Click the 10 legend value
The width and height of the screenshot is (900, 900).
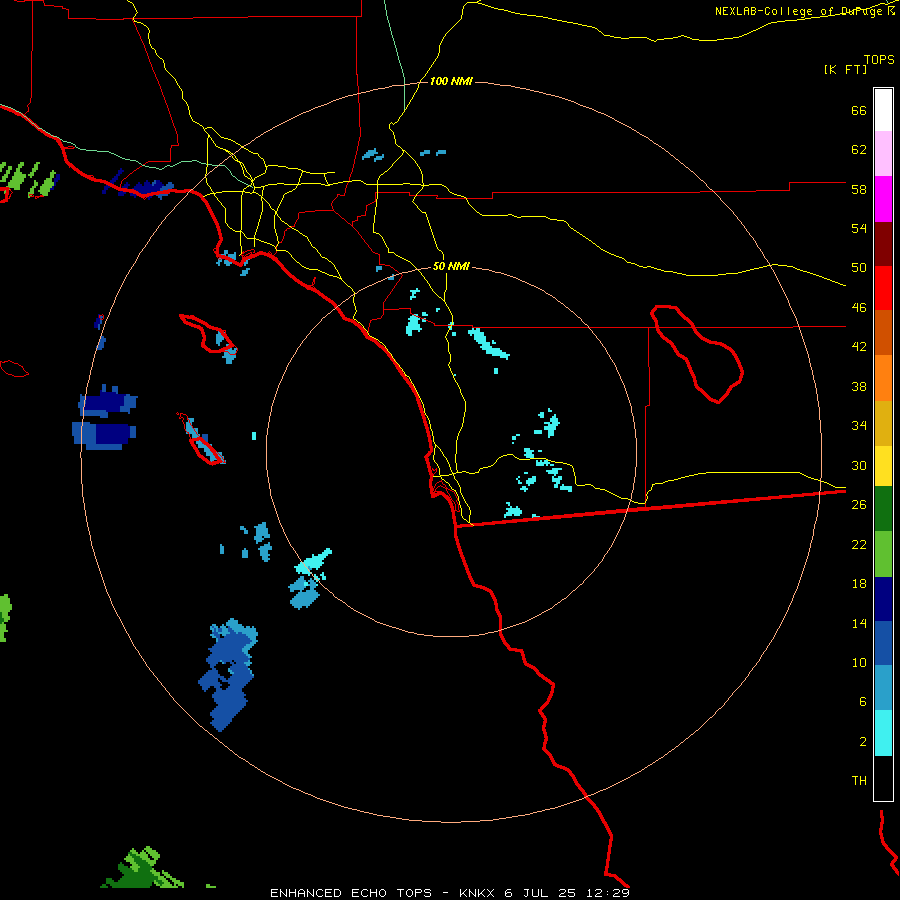(859, 662)
